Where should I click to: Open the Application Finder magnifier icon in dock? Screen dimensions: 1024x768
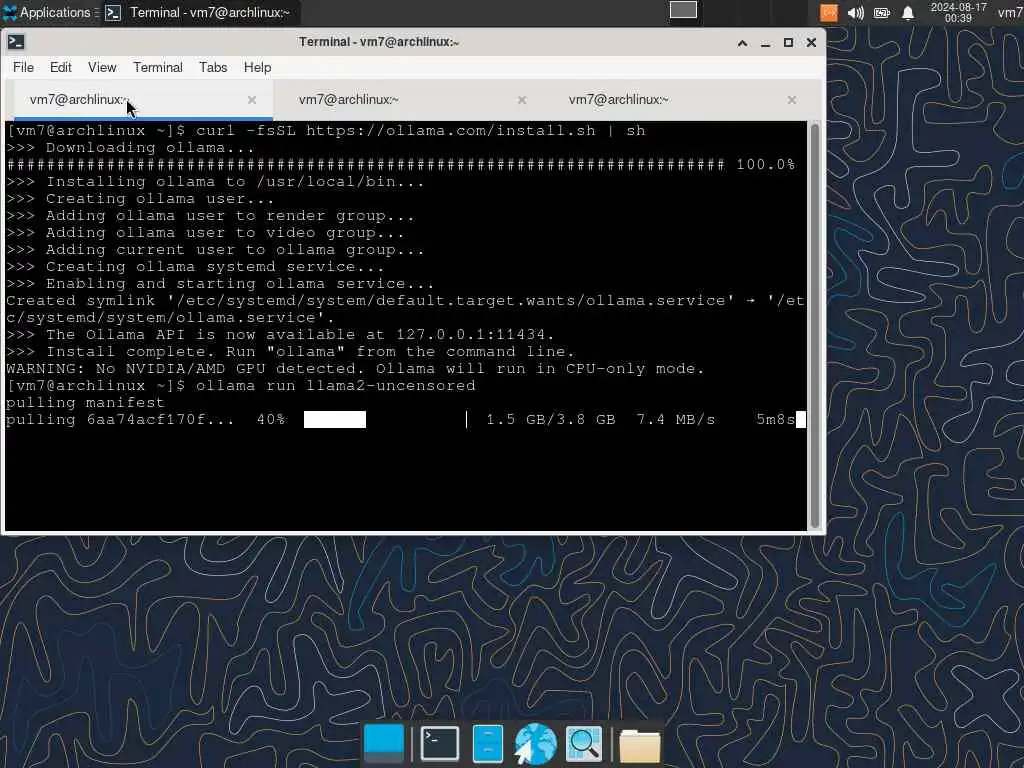click(583, 743)
